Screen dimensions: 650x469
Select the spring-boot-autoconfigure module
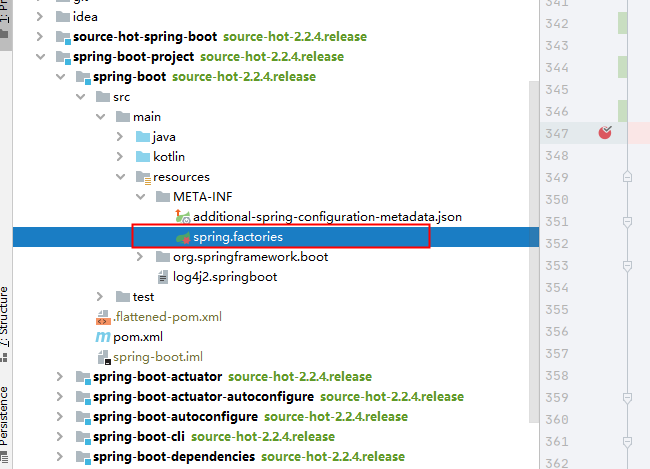click(175, 417)
